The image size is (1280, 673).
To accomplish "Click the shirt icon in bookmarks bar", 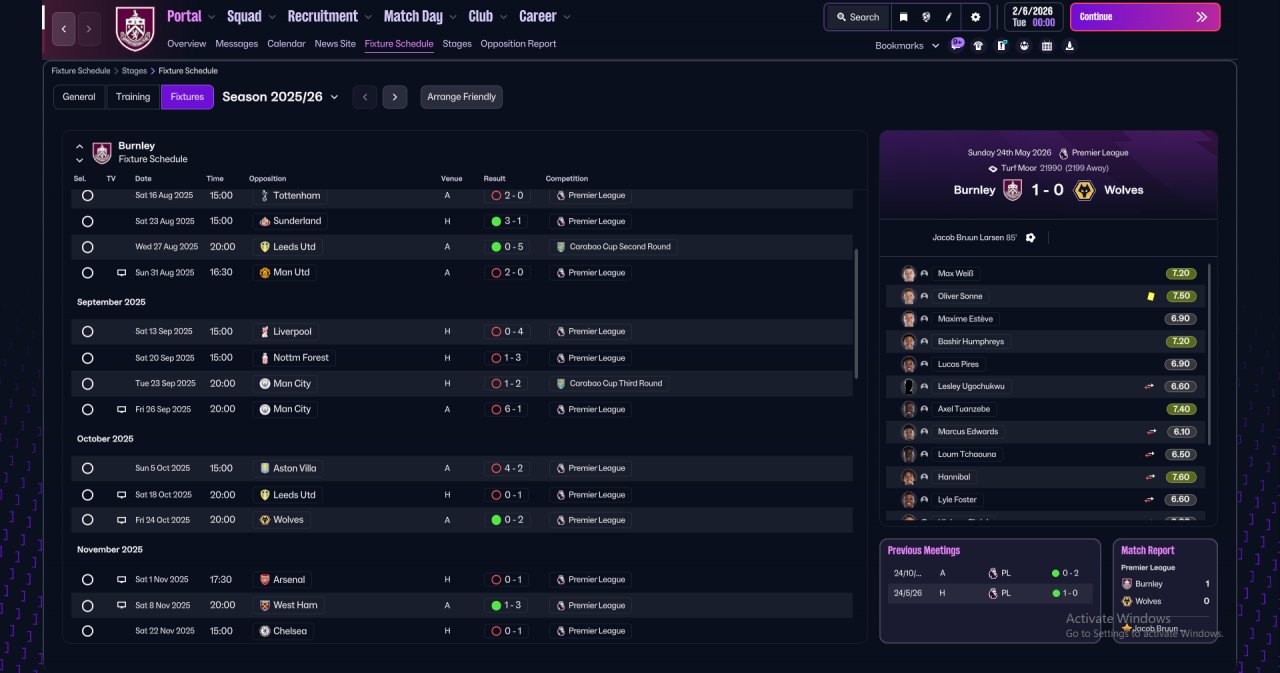I will [x=978, y=45].
